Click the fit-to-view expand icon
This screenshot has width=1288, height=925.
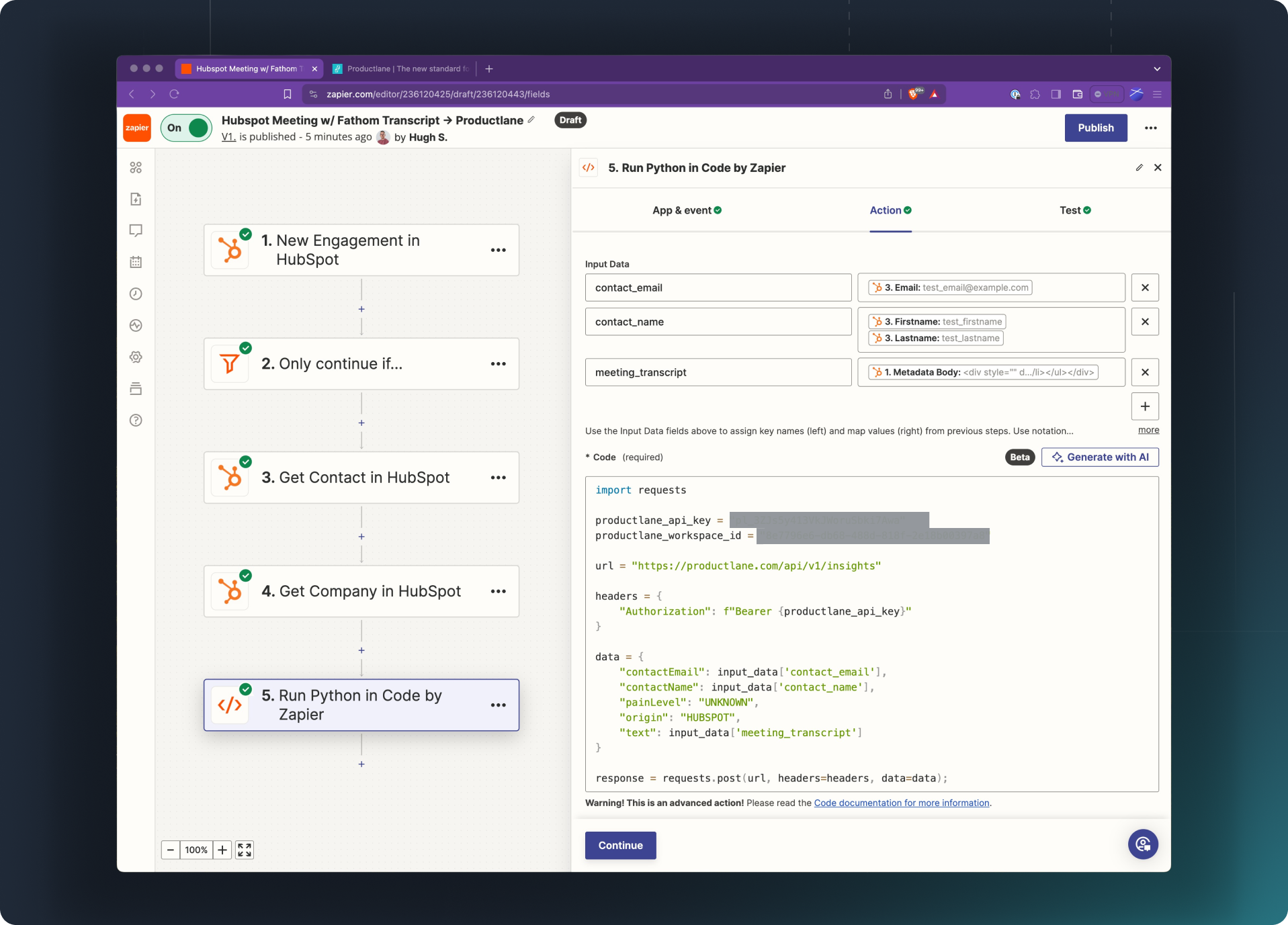click(x=245, y=850)
